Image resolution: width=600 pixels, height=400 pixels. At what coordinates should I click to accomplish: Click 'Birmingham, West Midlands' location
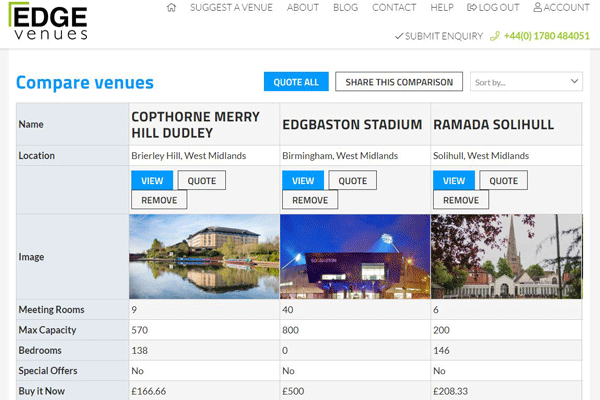tap(340, 156)
